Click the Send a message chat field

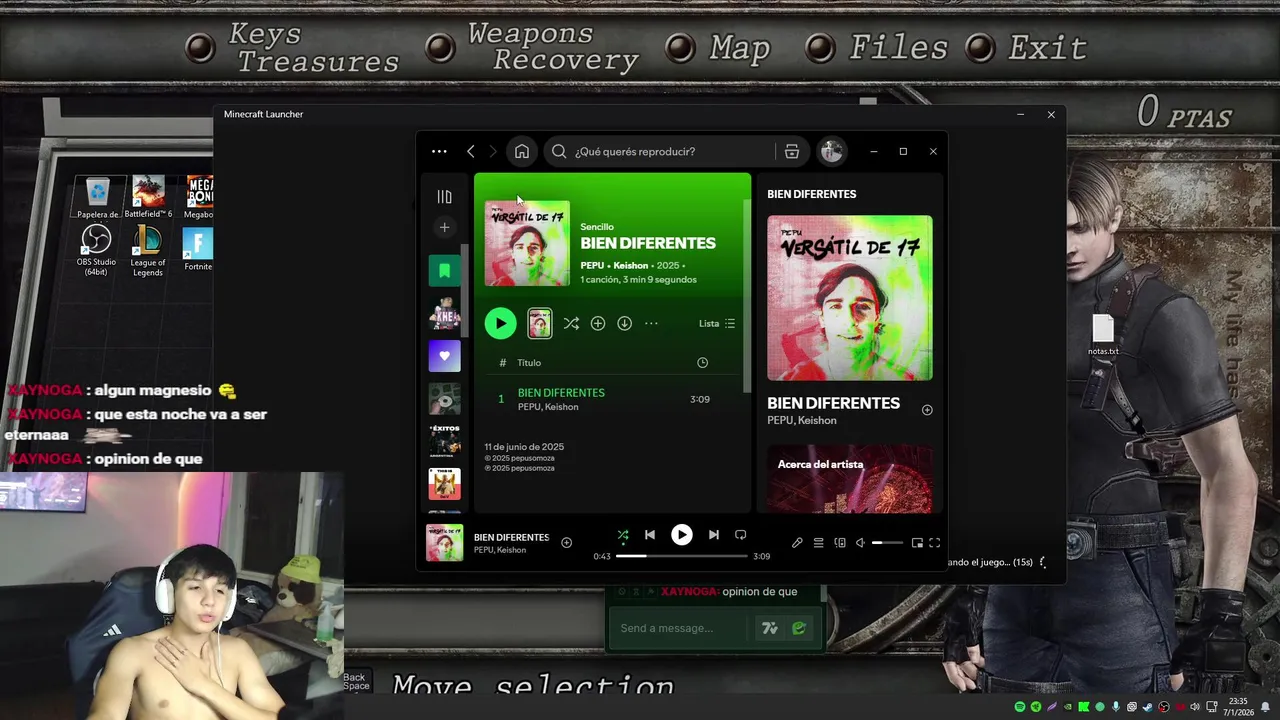coord(677,628)
